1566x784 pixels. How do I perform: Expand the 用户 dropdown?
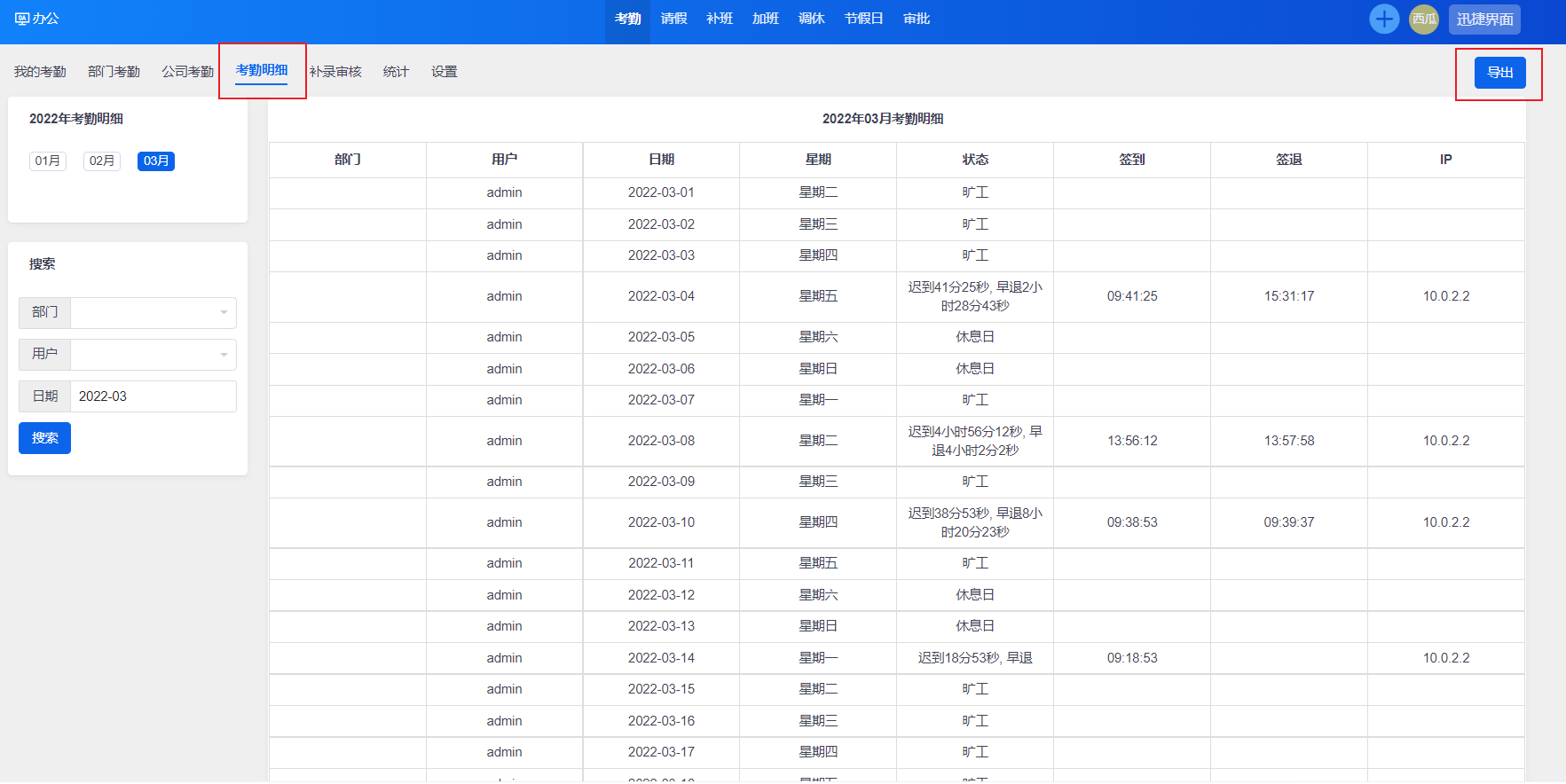[153, 355]
